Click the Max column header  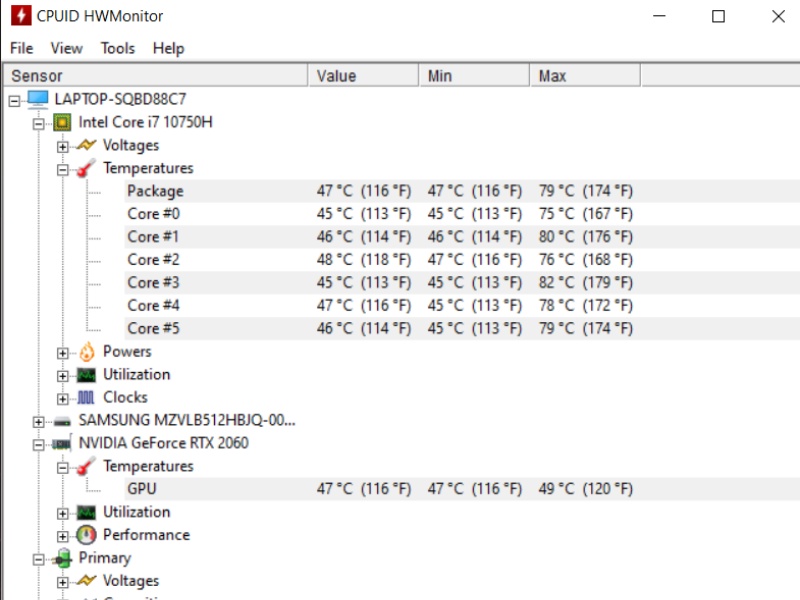[x=586, y=76]
